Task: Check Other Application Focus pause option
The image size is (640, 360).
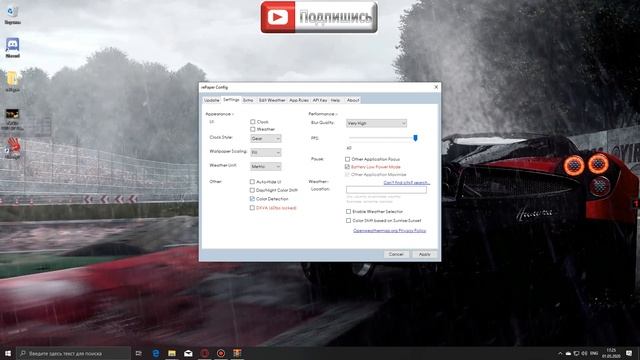Action: point(348,159)
